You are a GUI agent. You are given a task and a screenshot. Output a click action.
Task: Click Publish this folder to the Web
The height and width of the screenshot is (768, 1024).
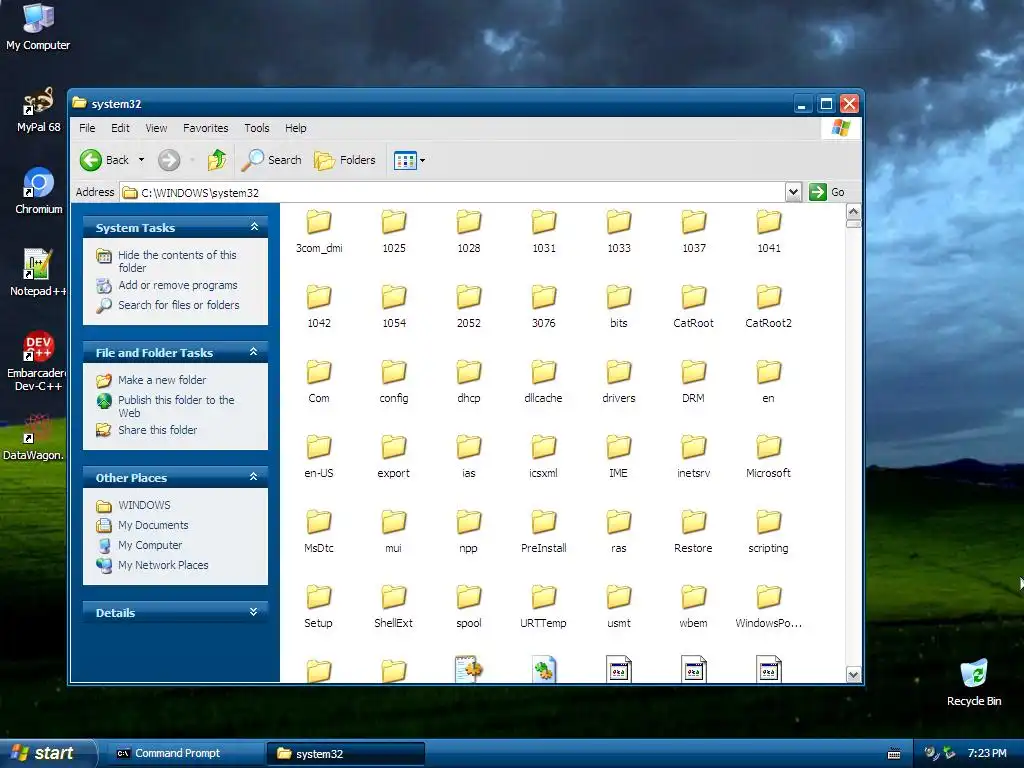[x=176, y=406]
